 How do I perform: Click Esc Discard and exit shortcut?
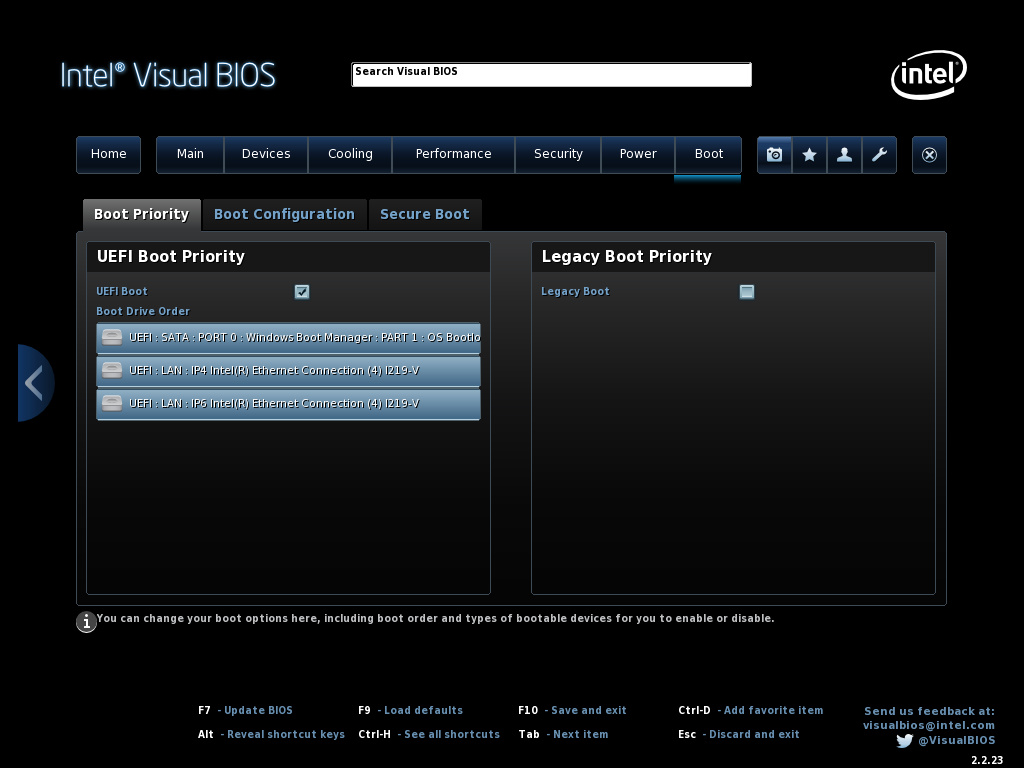(x=739, y=734)
